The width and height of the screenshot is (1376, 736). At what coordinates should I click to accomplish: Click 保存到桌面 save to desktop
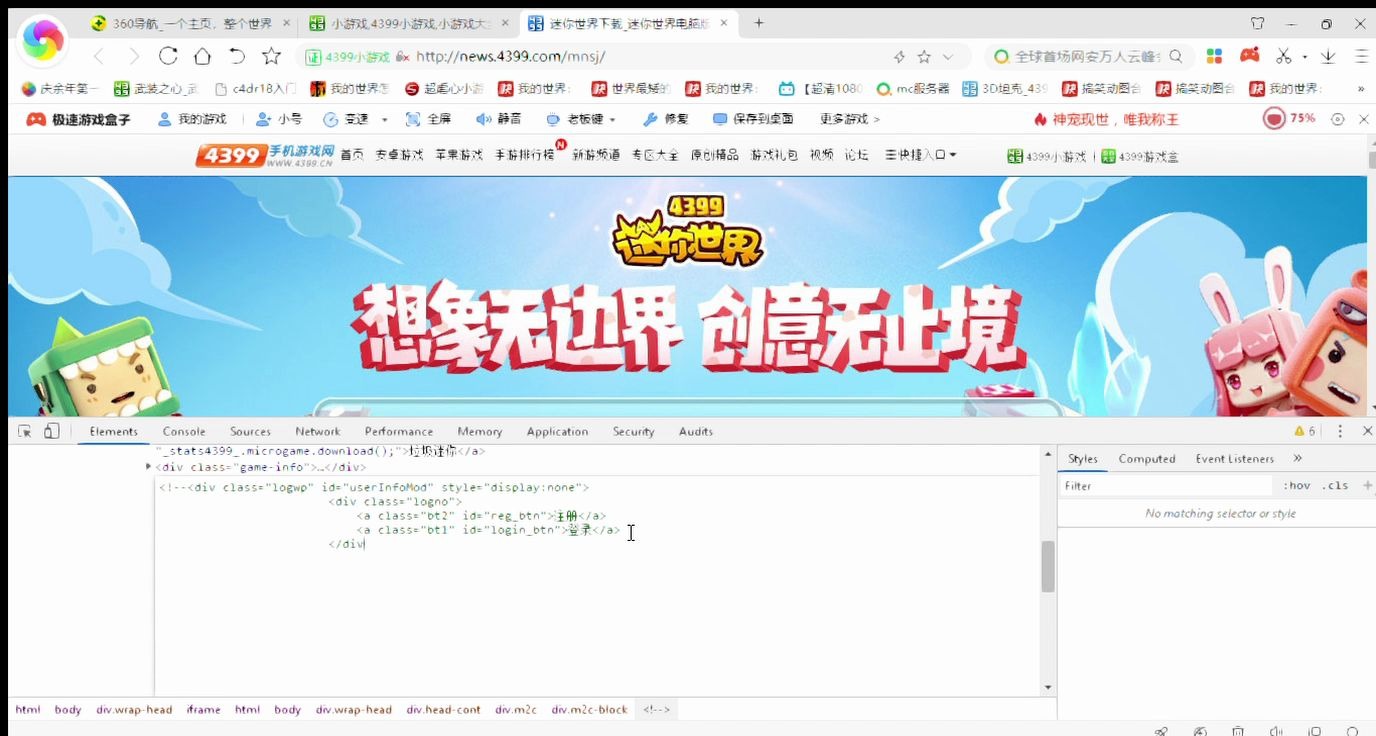point(753,119)
